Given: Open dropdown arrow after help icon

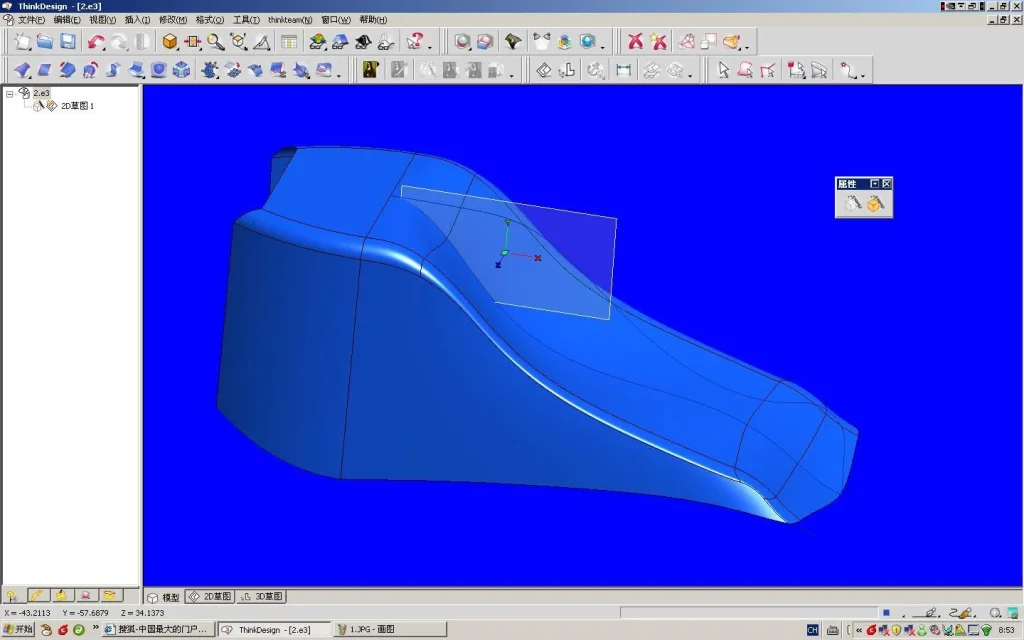Looking at the screenshot, I should pos(430,47).
